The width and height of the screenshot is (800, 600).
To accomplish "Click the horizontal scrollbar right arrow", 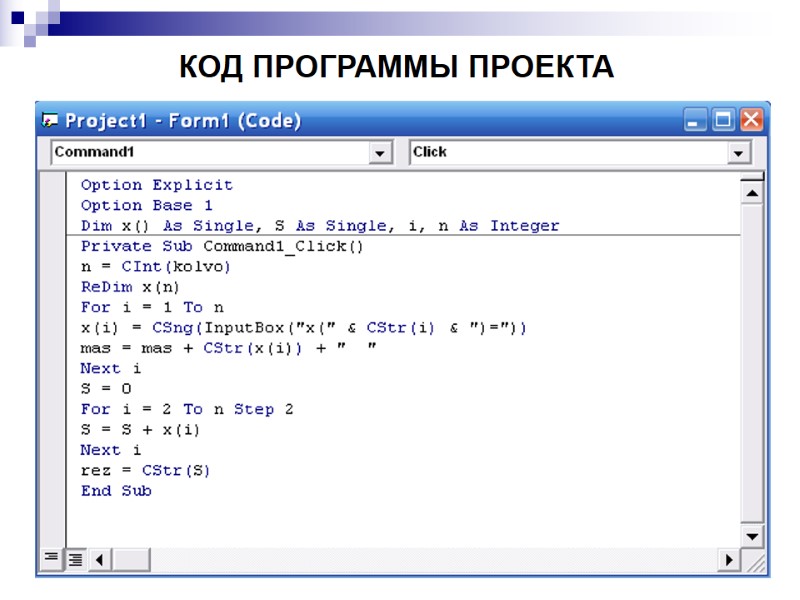I will (729, 560).
